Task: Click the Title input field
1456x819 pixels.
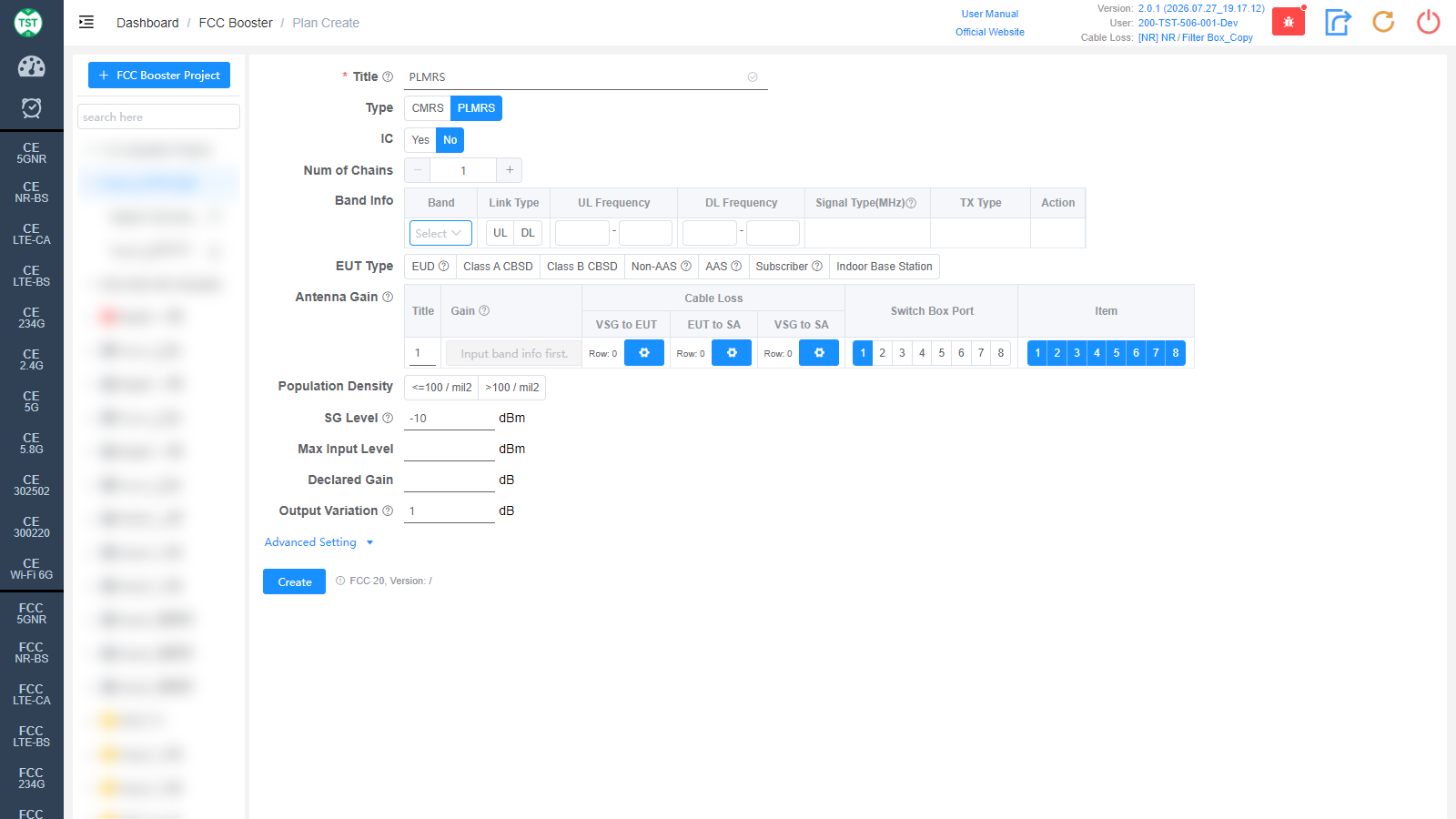Action: [586, 77]
